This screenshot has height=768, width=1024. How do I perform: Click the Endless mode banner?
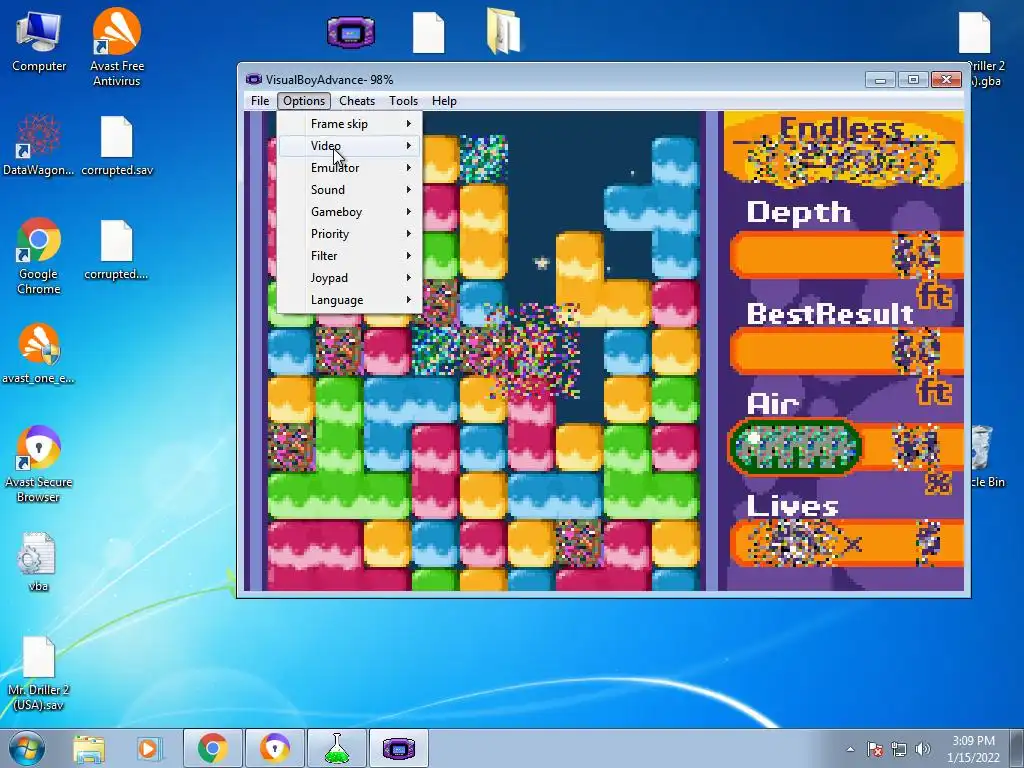click(842, 150)
